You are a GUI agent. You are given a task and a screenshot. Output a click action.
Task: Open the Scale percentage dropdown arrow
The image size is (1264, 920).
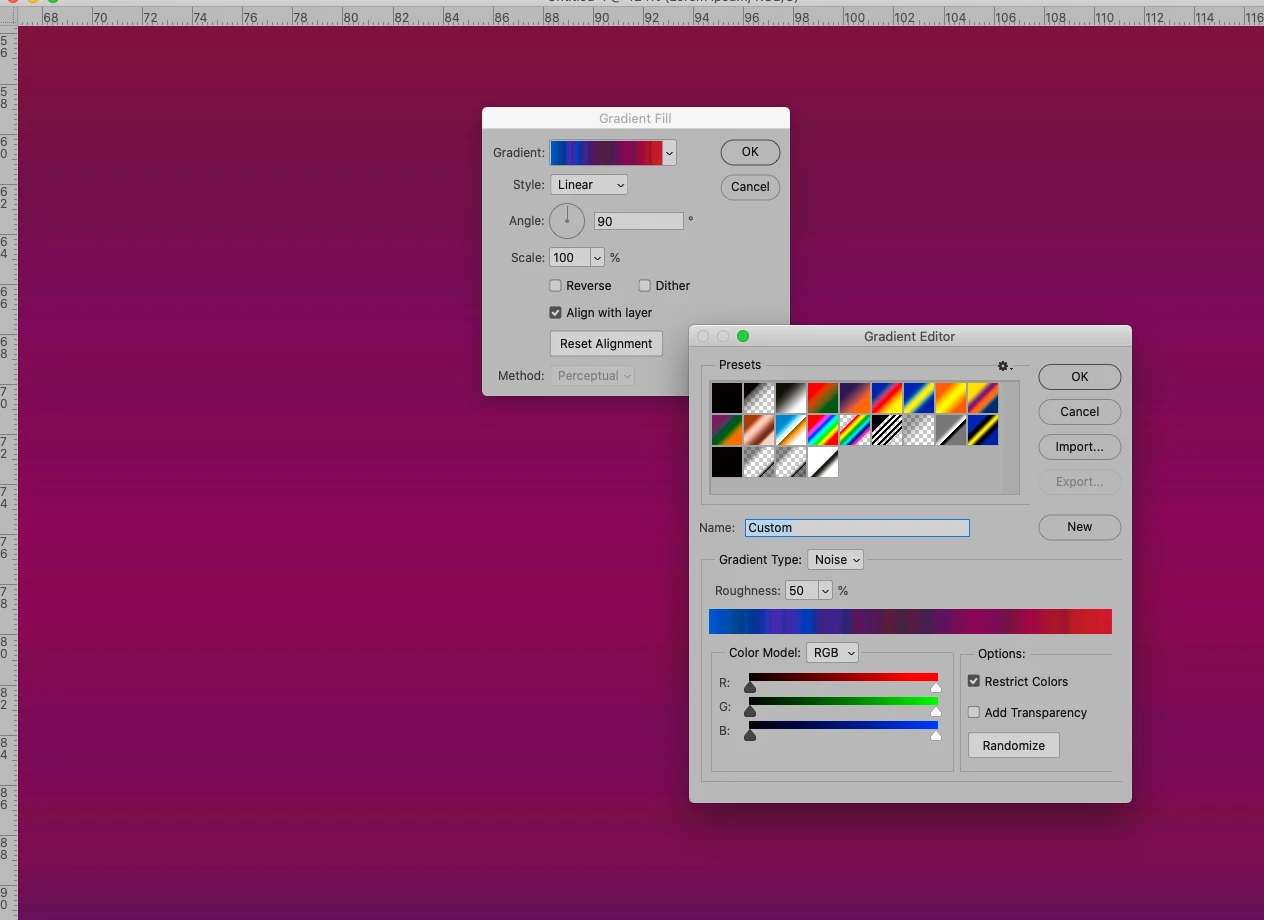coord(598,258)
